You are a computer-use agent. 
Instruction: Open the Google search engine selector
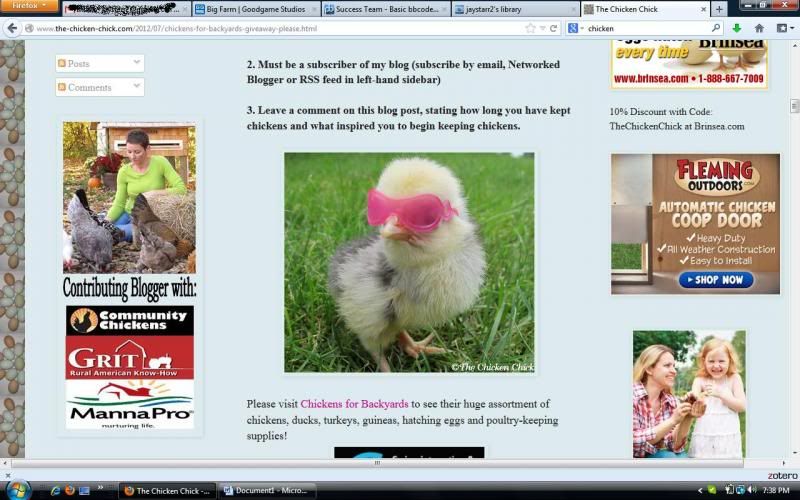coord(575,29)
